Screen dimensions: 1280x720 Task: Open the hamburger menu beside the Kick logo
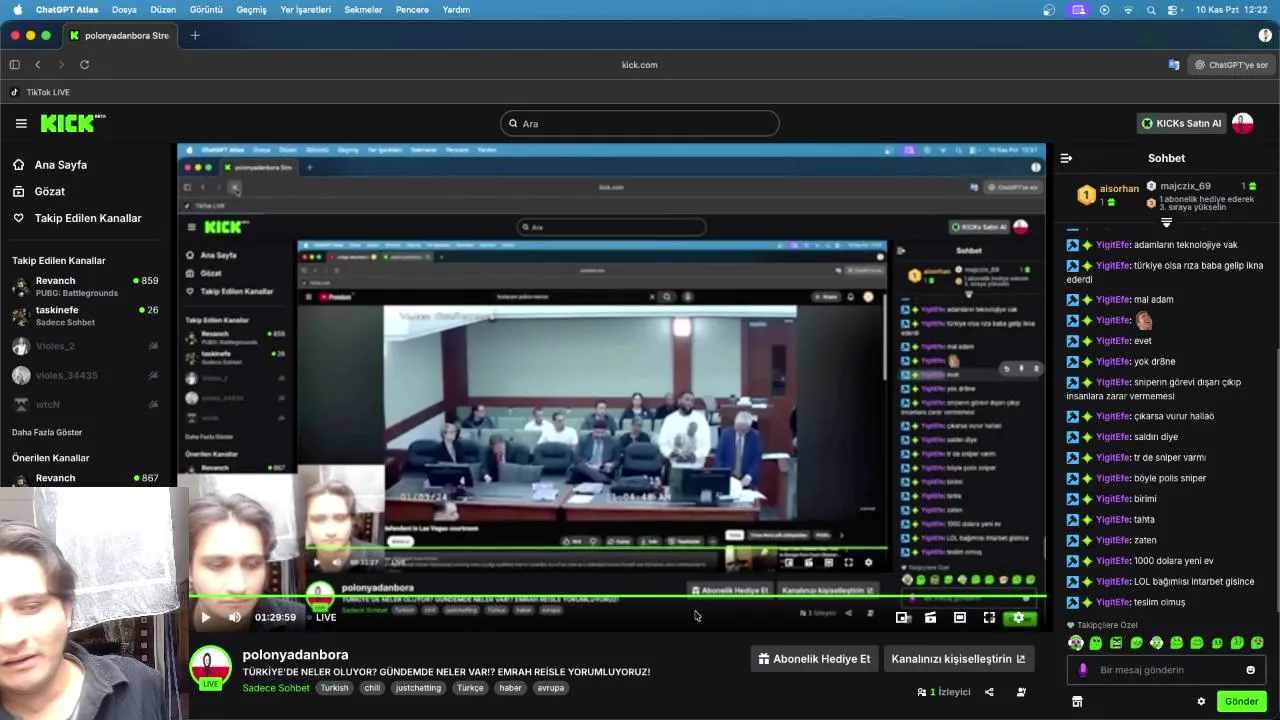(21, 123)
